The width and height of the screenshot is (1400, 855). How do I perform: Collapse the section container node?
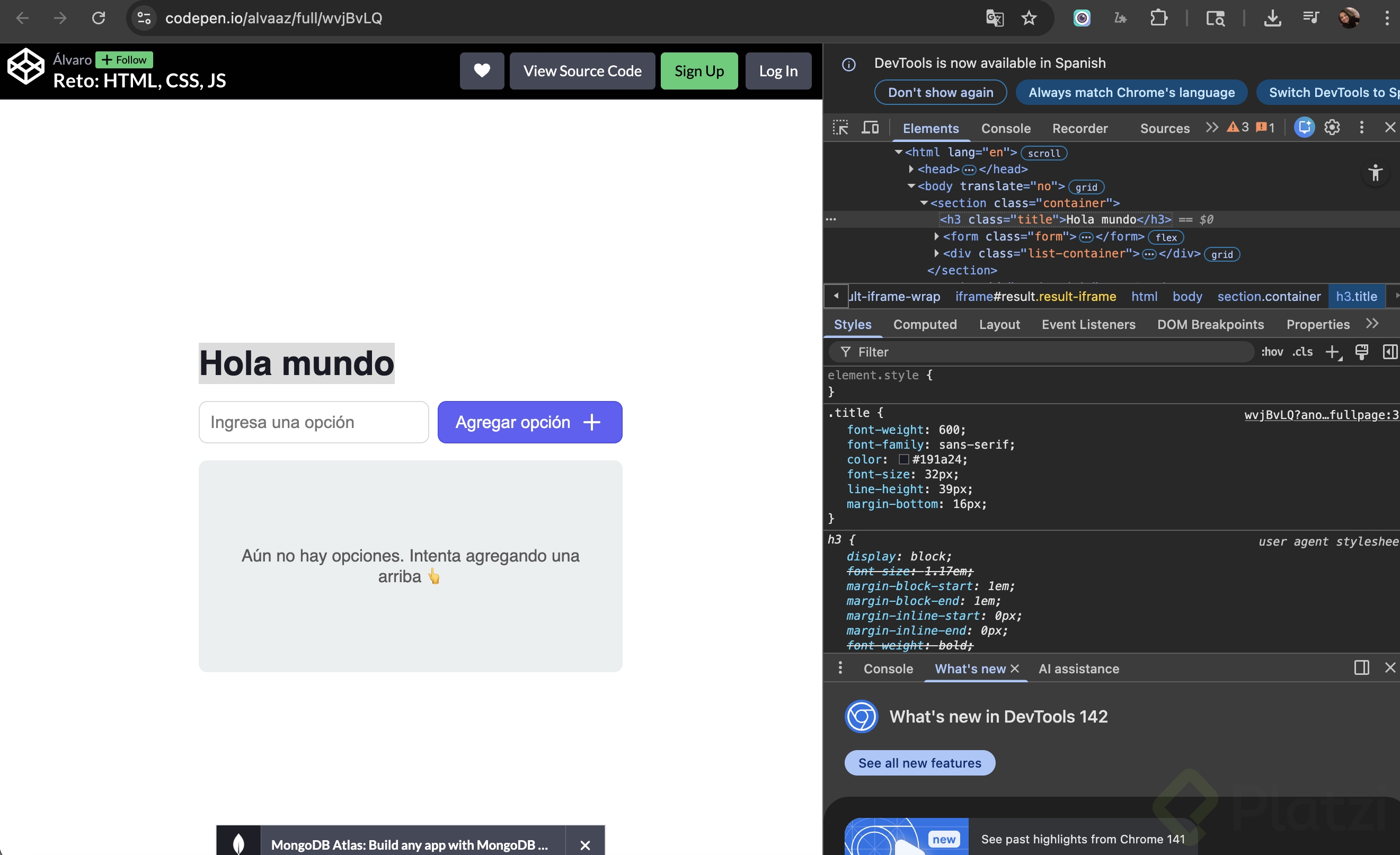point(924,203)
